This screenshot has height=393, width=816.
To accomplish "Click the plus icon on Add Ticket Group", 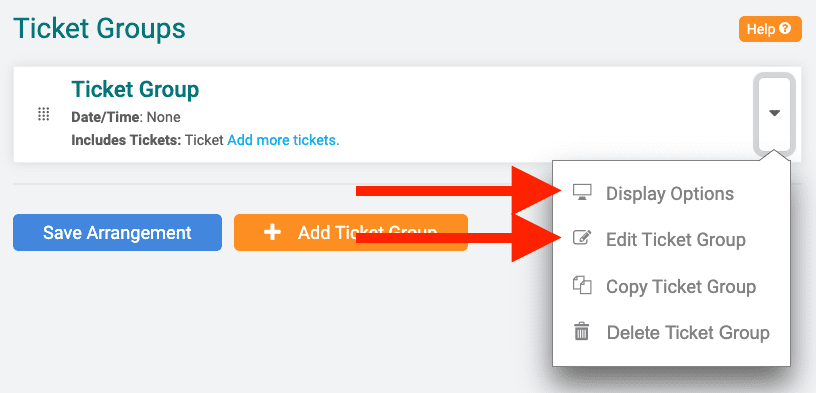I will tap(272, 233).
